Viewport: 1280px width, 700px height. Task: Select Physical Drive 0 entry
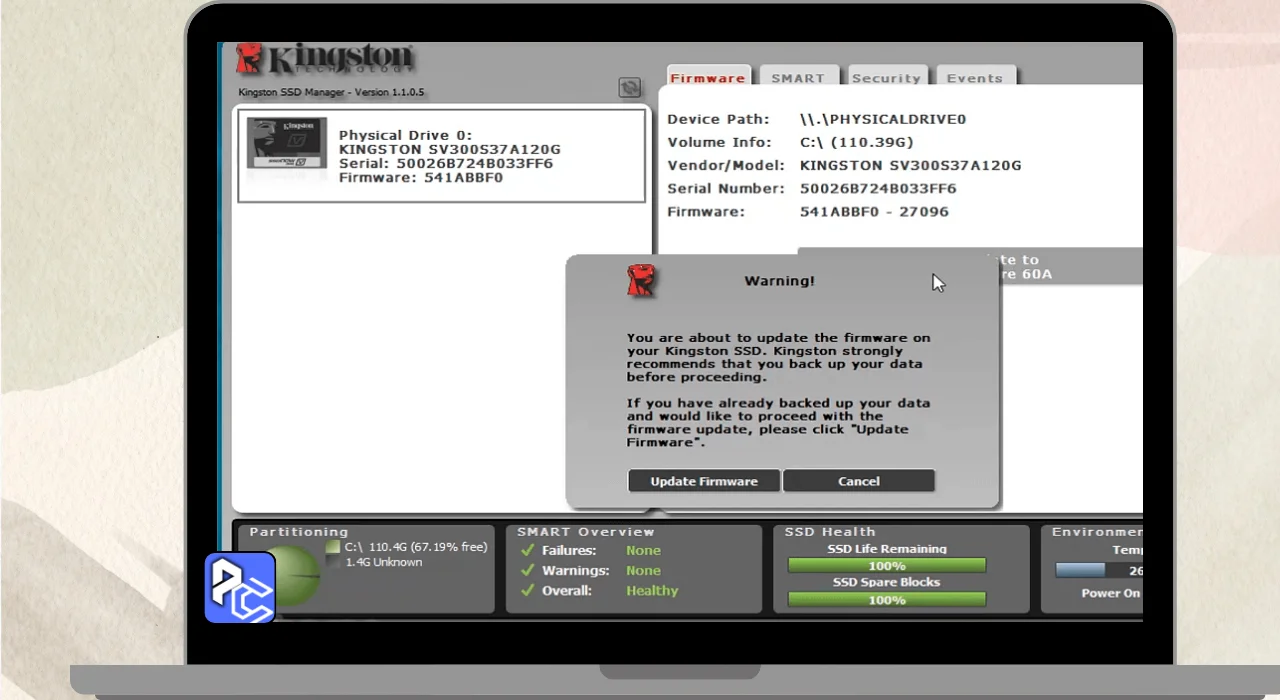pos(441,155)
